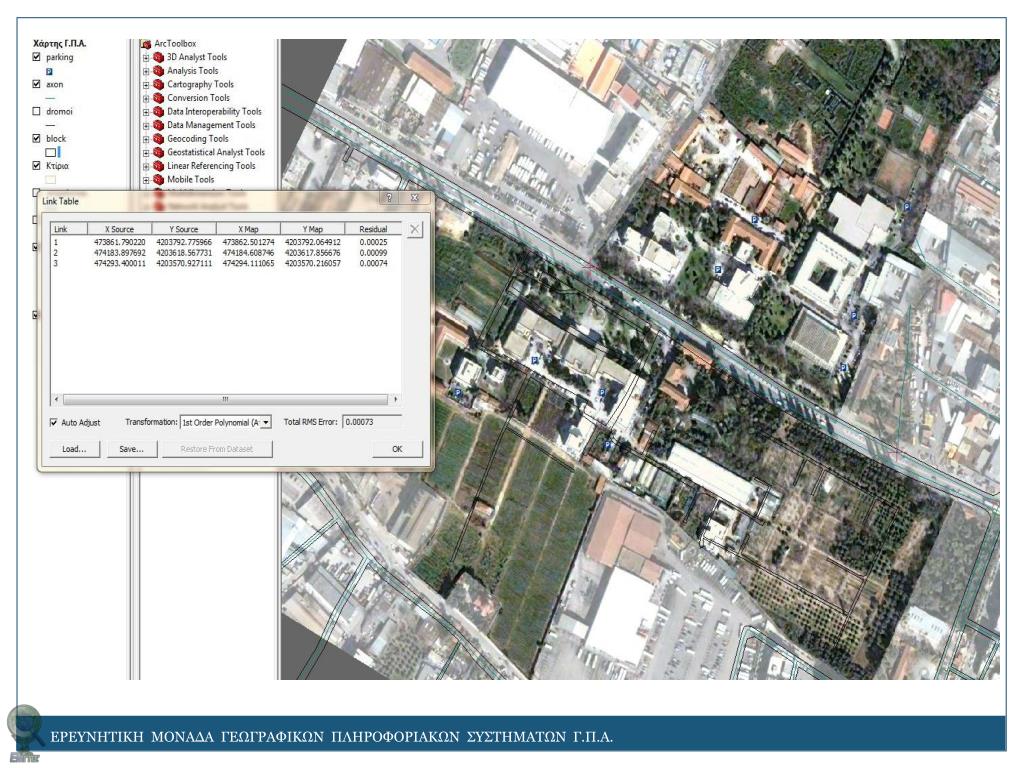This screenshot has width=1024, height=768.
Task: Click the axon layer line symbol
Action: (51, 99)
